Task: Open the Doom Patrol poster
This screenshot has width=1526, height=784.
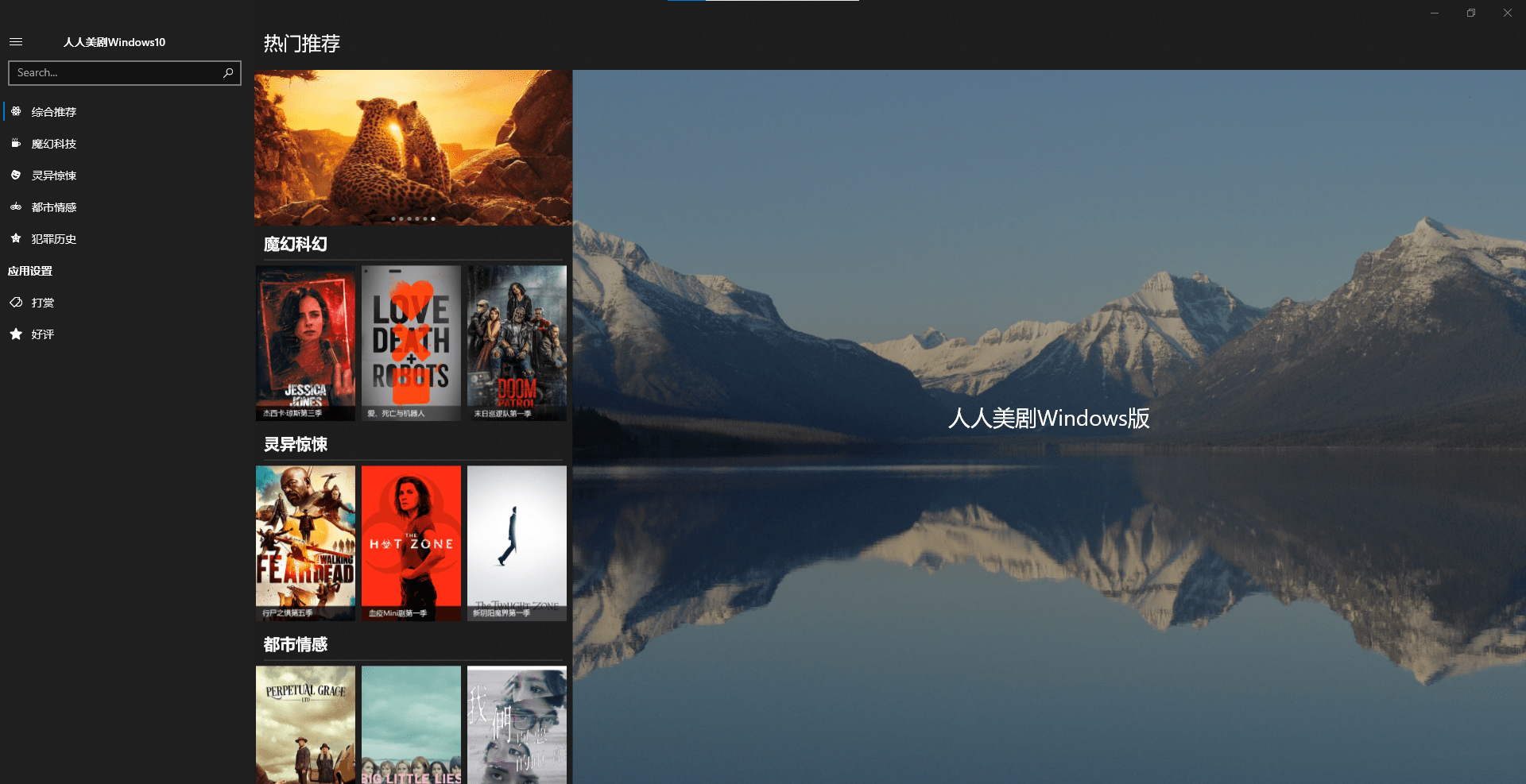Action: [x=517, y=342]
